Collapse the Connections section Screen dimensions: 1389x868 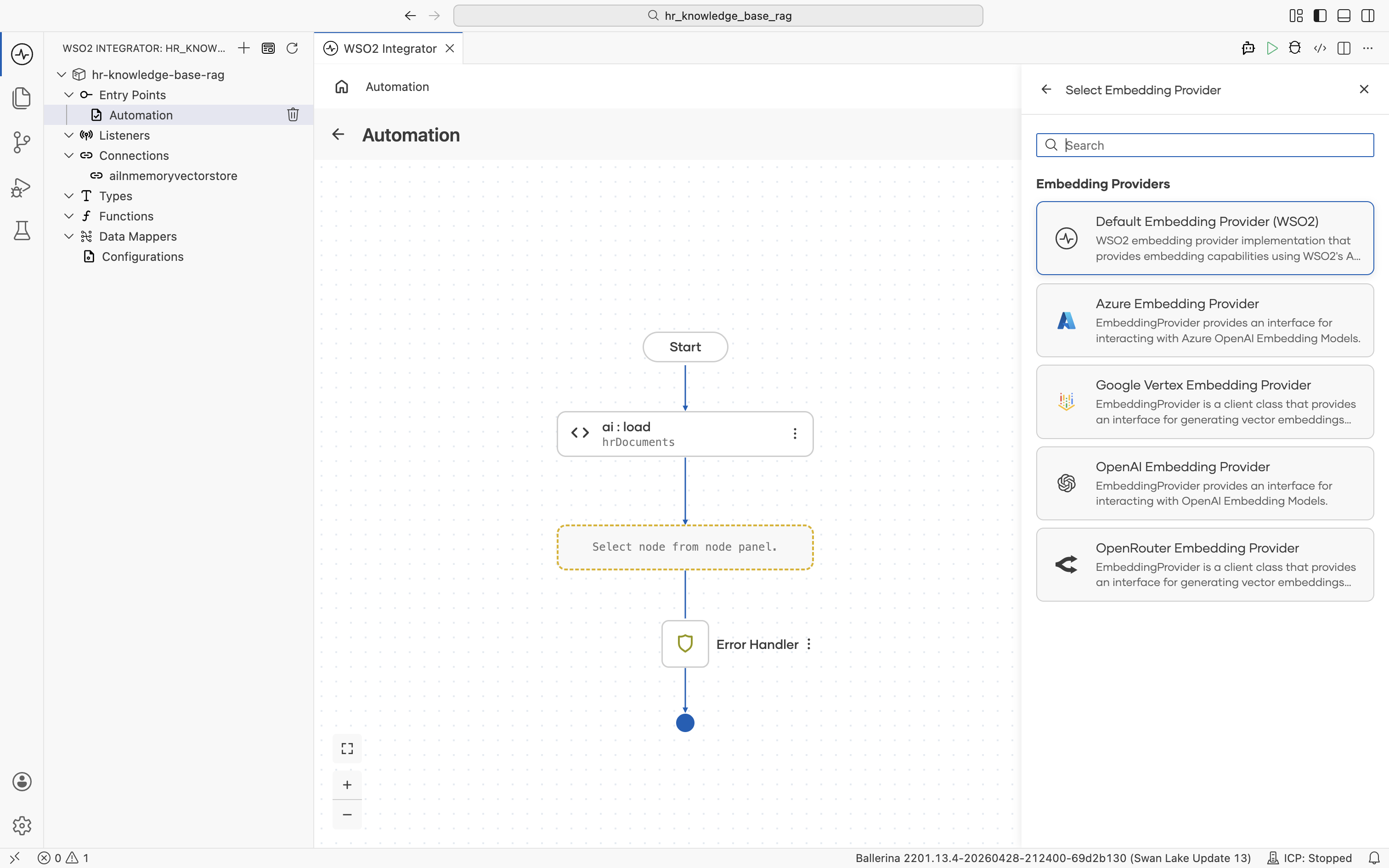69,155
